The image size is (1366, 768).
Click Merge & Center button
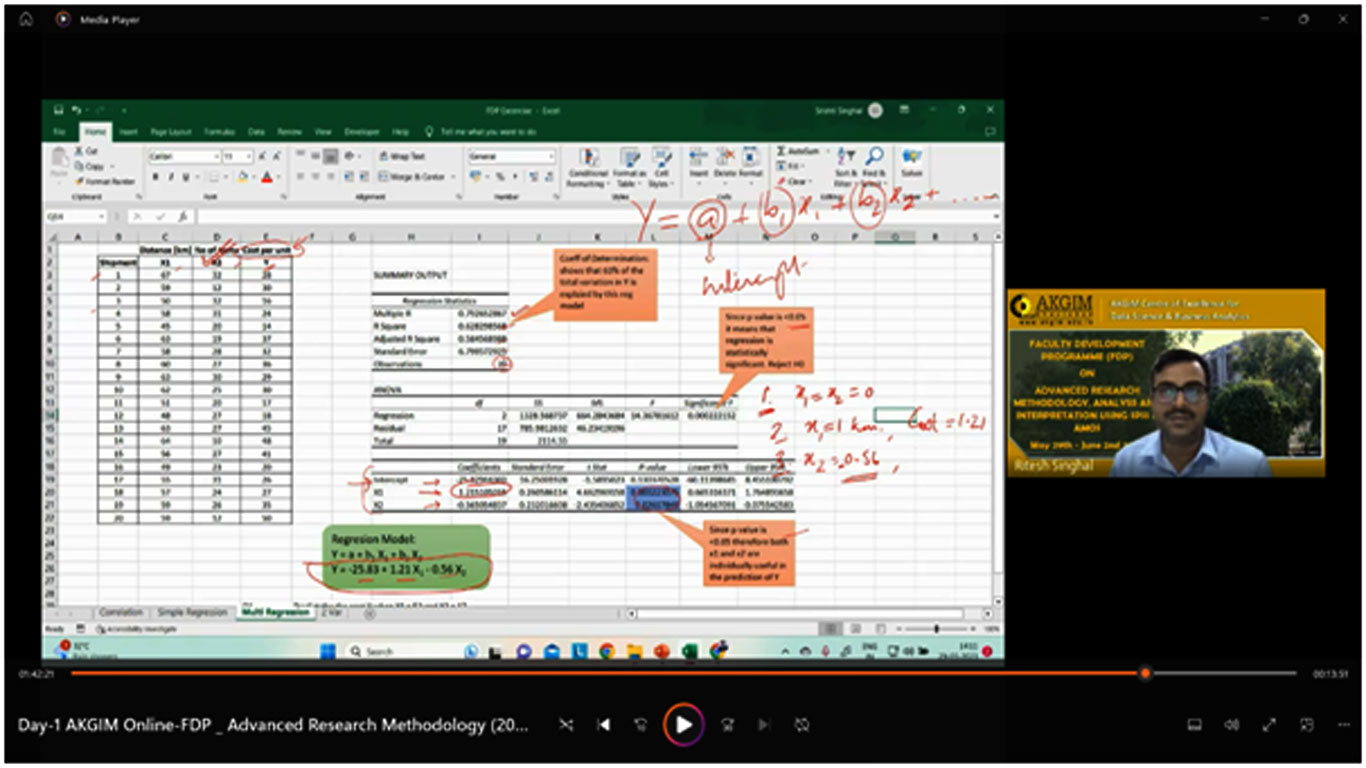411,177
